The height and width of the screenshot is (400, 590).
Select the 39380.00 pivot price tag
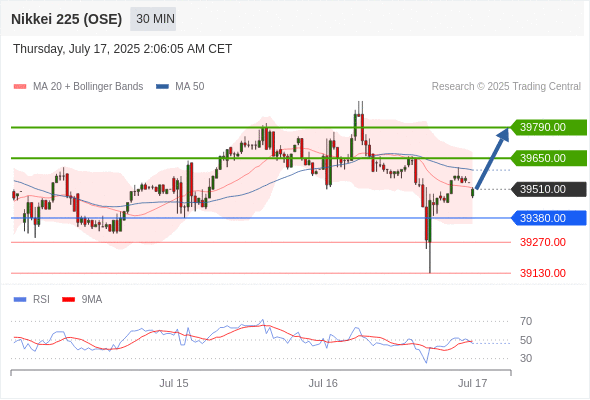(x=549, y=218)
